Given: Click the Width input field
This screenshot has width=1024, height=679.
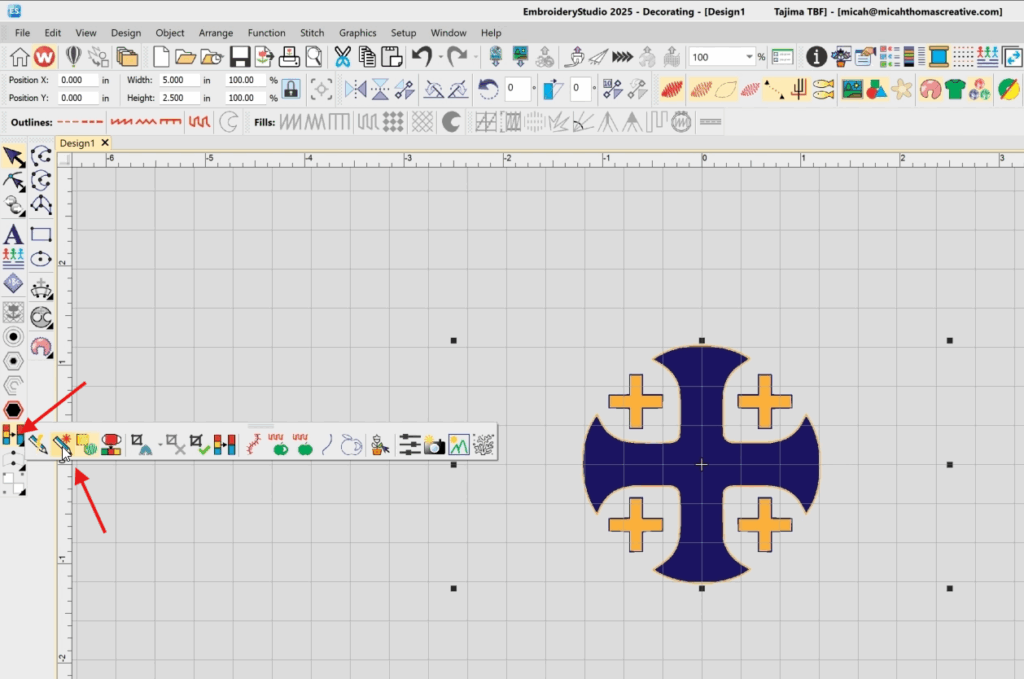Looking at the screenshot, I should [x=178, y=79].
